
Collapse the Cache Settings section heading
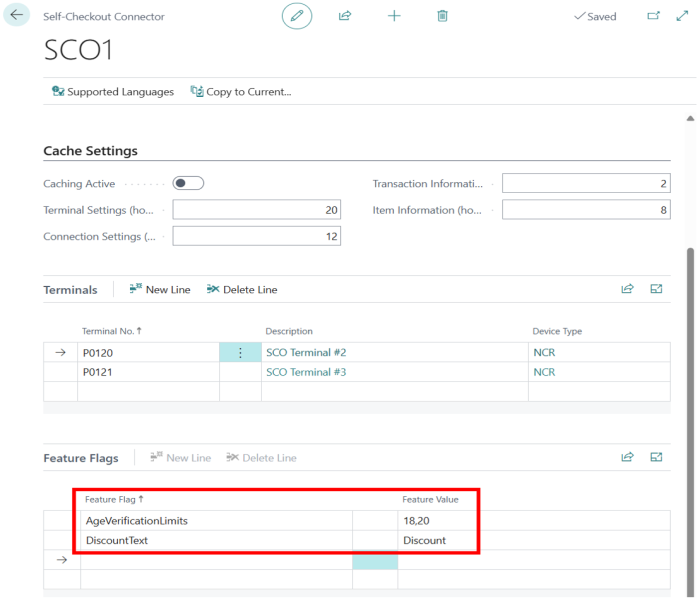90,151
